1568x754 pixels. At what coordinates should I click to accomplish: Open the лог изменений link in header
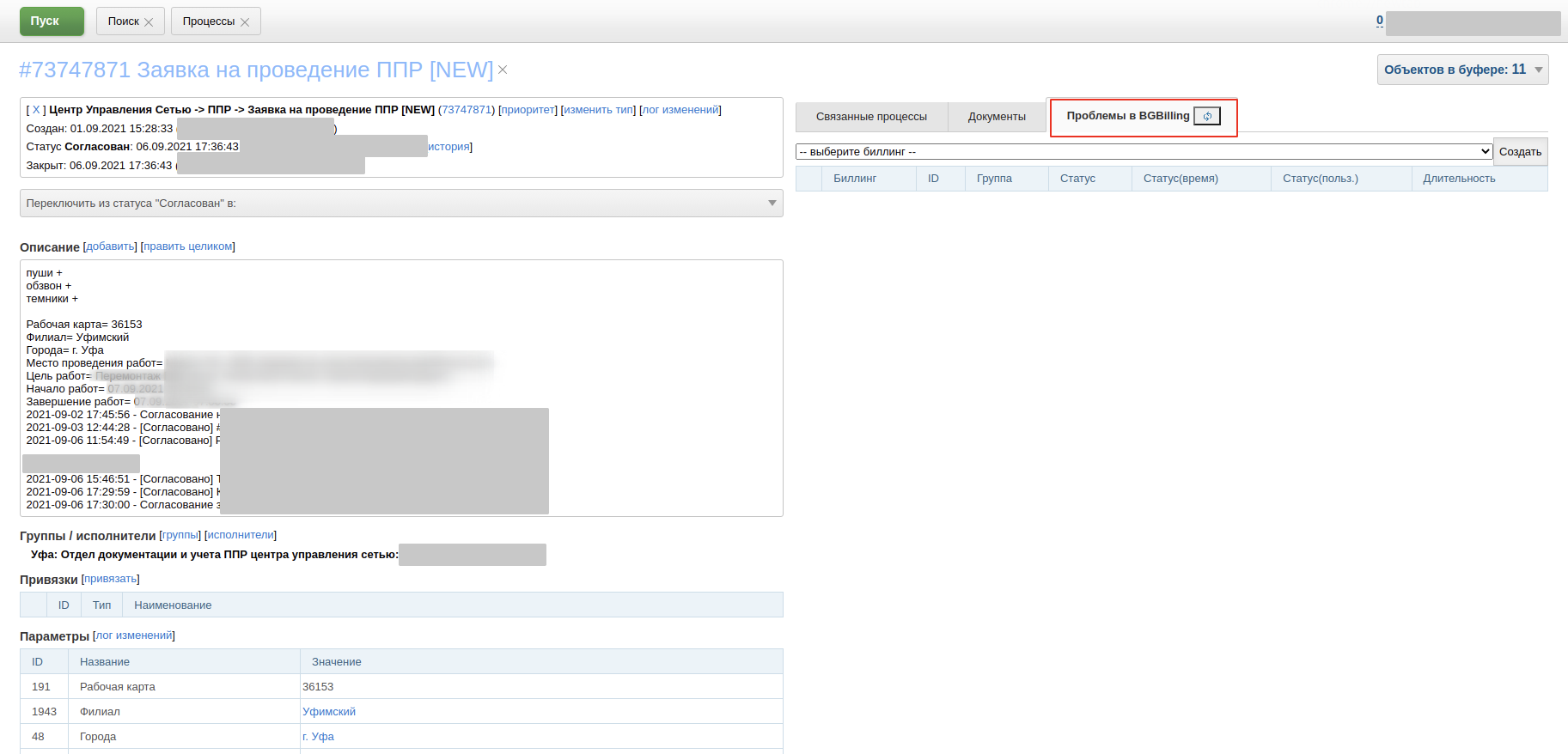click(680, 110)
